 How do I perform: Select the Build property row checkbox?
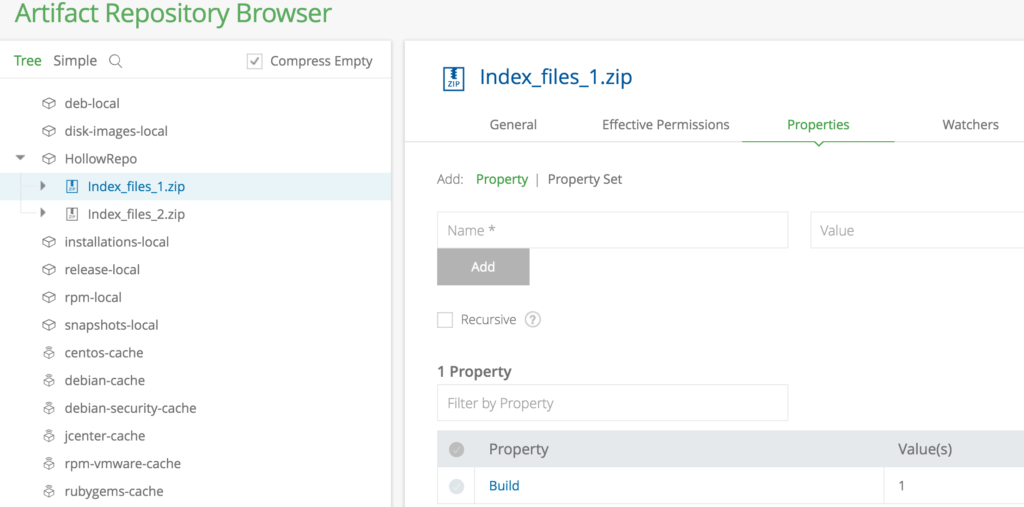457,486
